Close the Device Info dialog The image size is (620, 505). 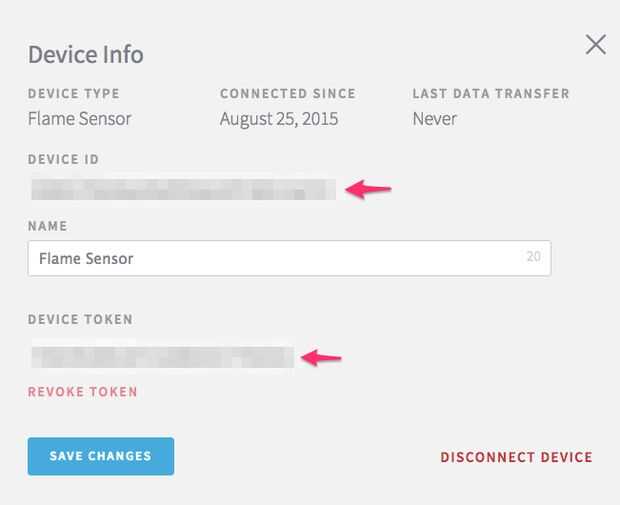coord(596,44)
